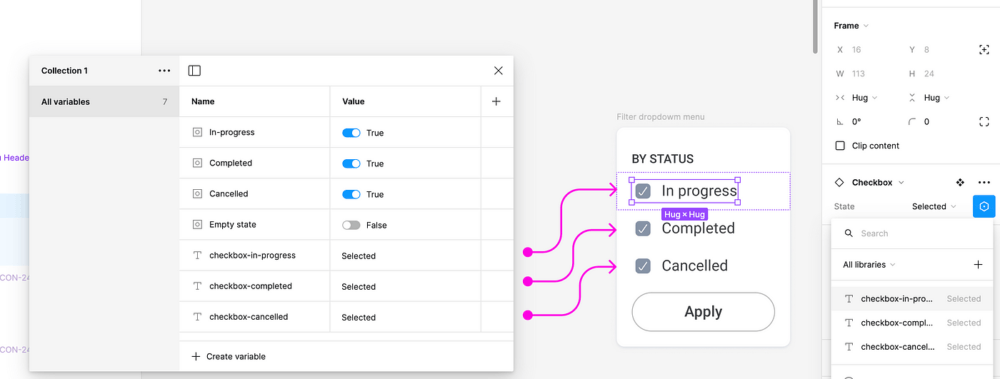Open the Checkbox component more options

(x=984, y=182)
